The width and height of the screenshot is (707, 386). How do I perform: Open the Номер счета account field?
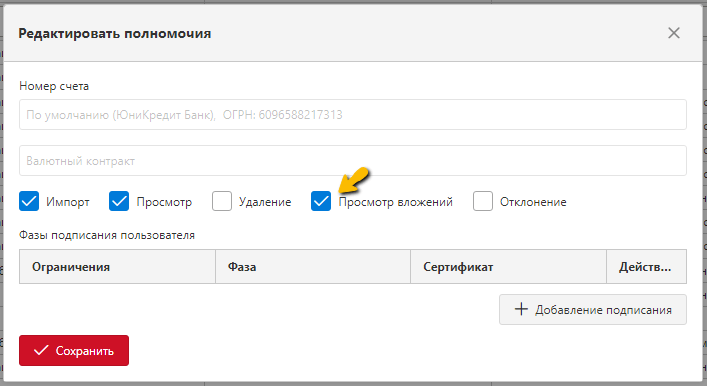353,115
